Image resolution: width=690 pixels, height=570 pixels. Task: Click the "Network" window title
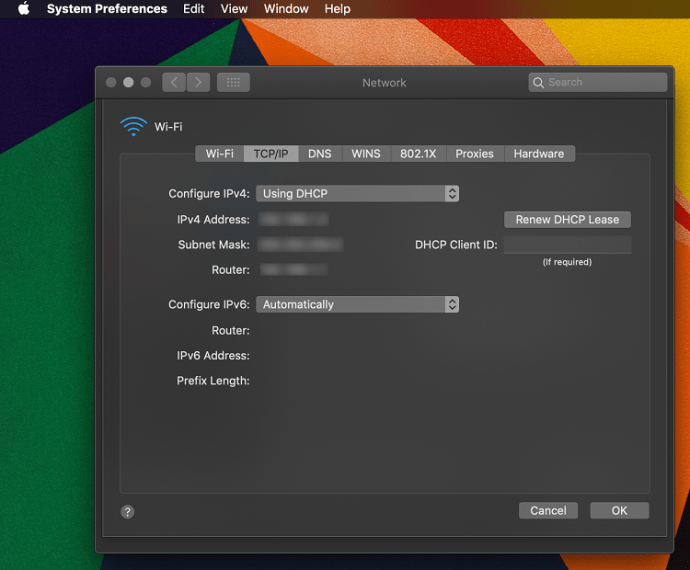[x=384, y=83]
